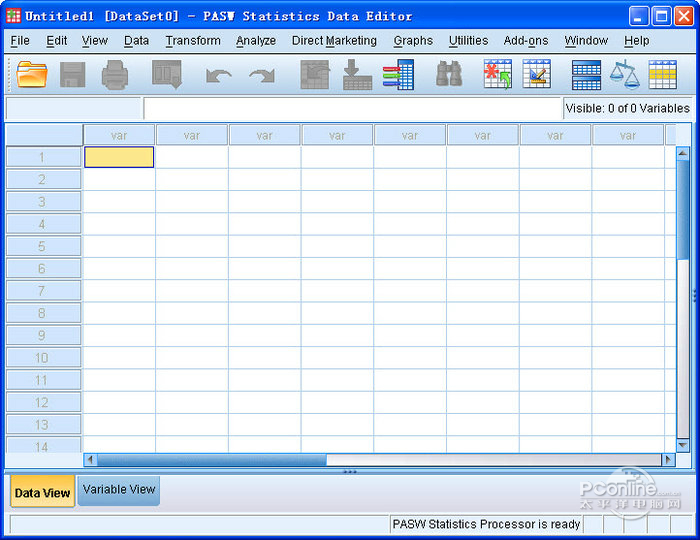This screenshot has width=700, height=540.
Task: Click the Select Cases icon
Action: 662,75
